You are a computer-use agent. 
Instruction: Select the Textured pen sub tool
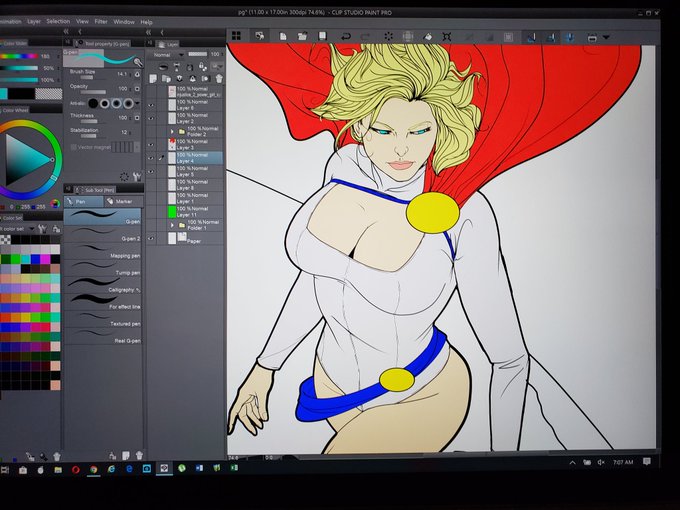click(103, 319)
